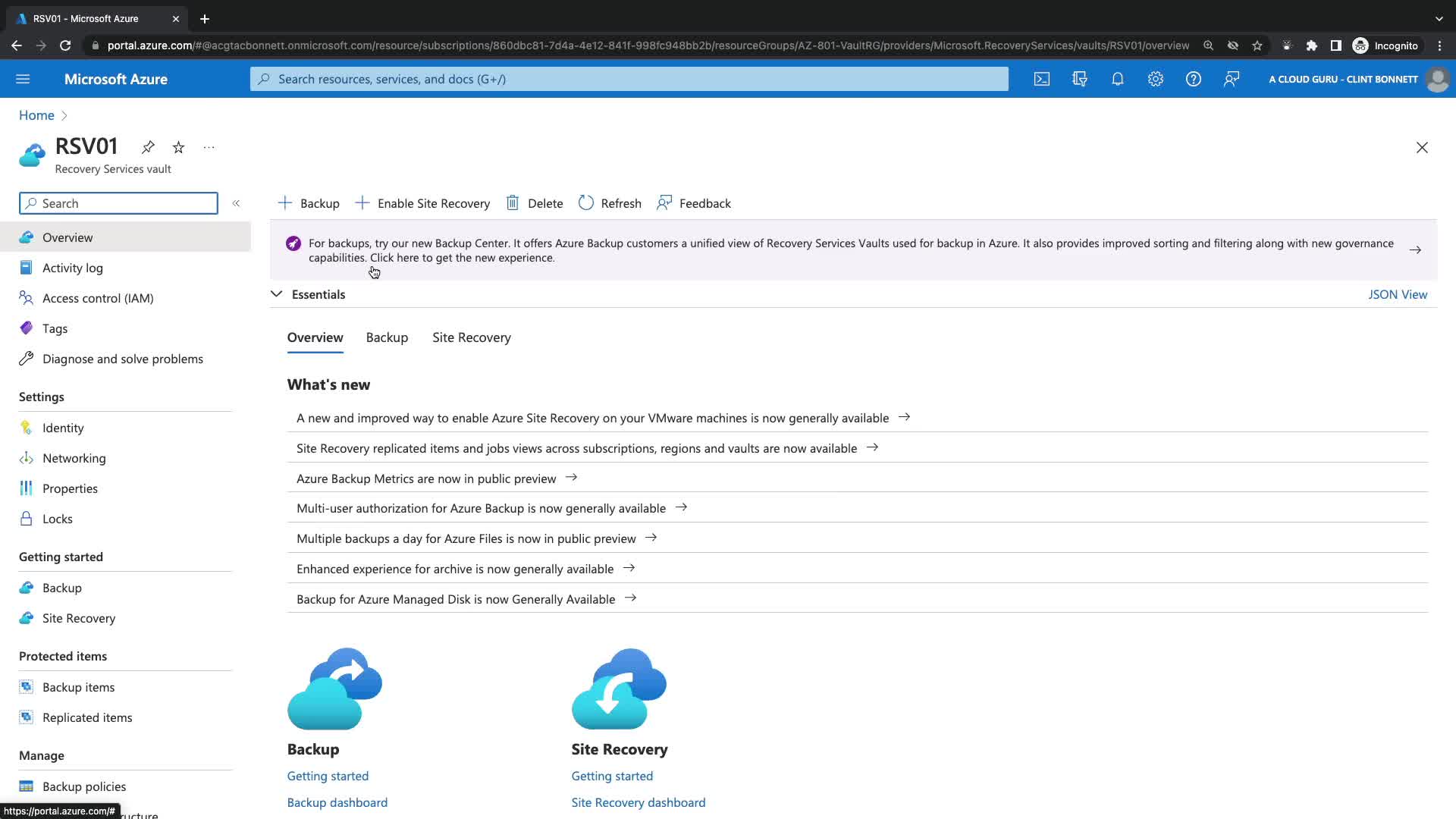
Task: Open the notifications bell
Action: point(1118,79)
